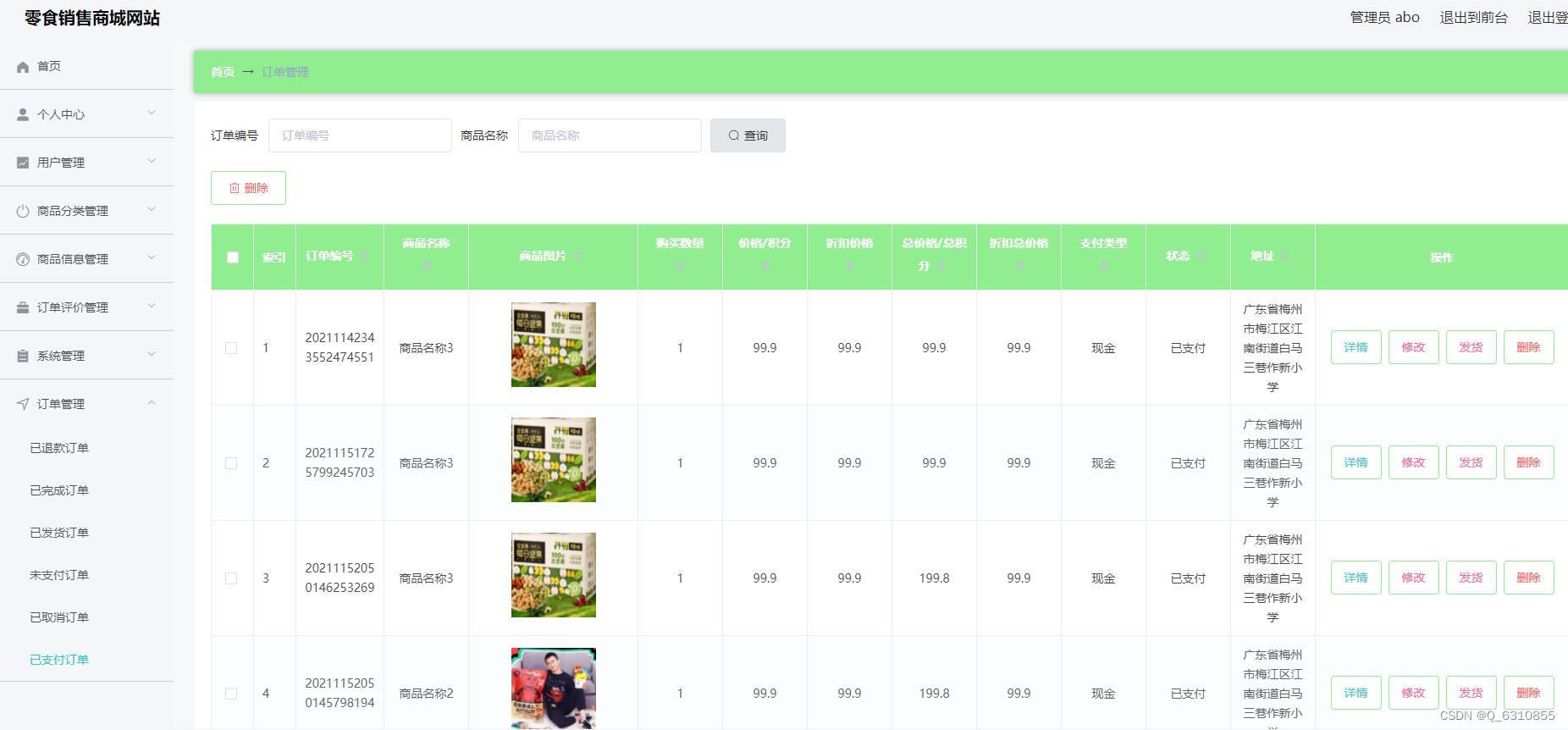Click 详情 for order row 3

(1355, 578)
